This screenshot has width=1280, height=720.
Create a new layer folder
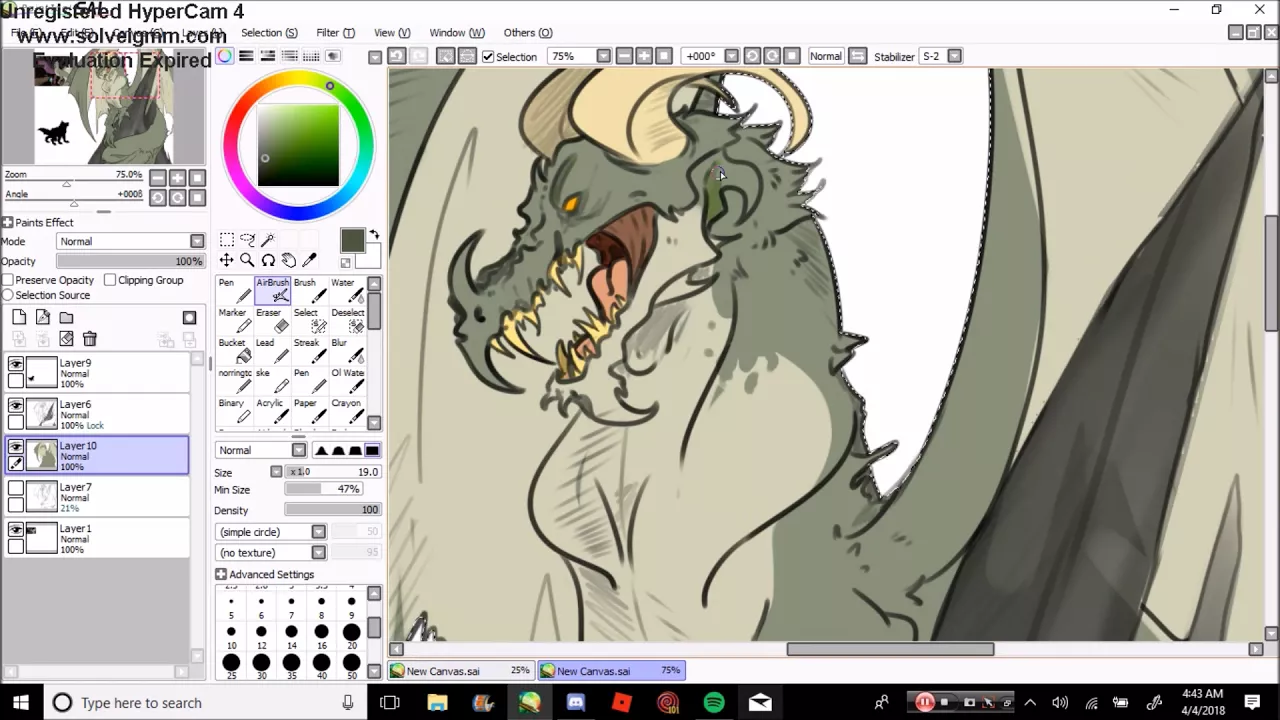pos(66,317)
